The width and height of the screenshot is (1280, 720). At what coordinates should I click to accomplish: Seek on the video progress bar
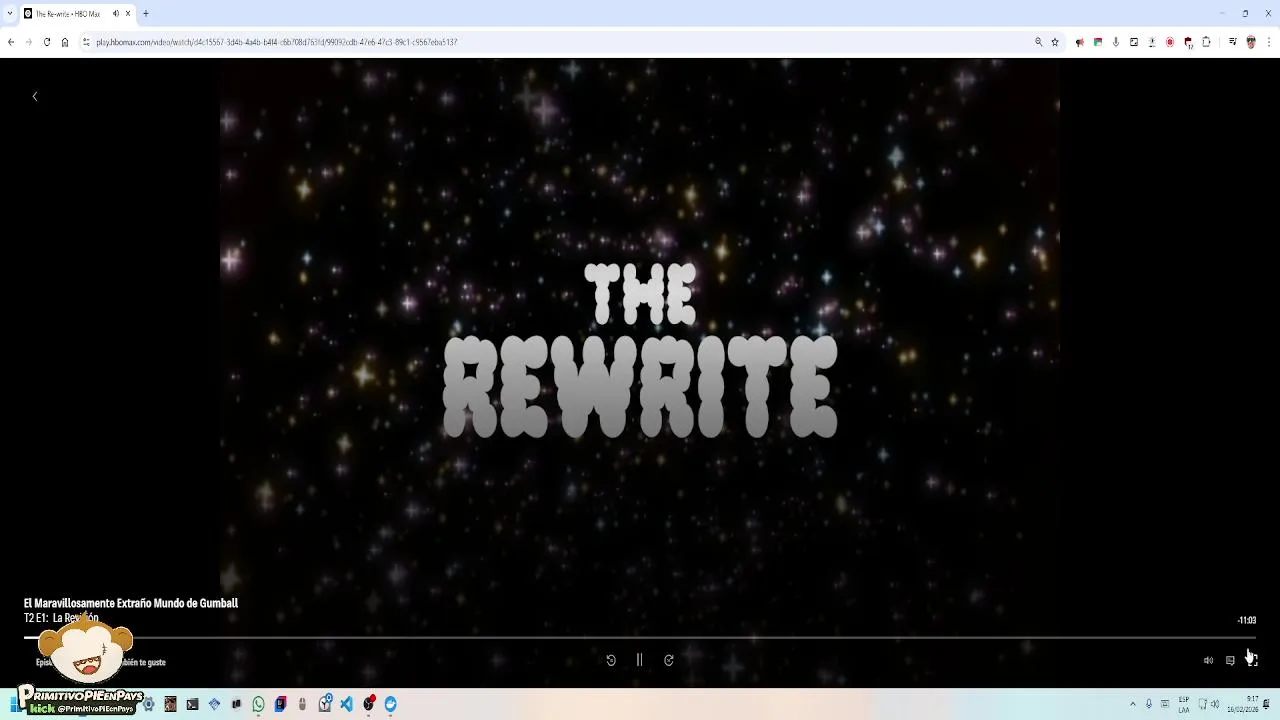pyautogui.click(x=640, y=637)
